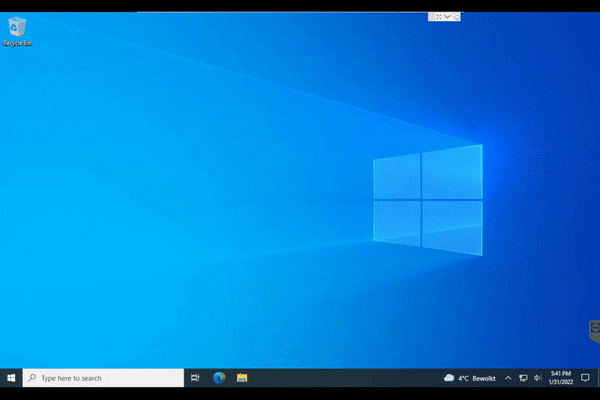Click the network icon in system tray

pyautogui.click(x=523, y=378)
